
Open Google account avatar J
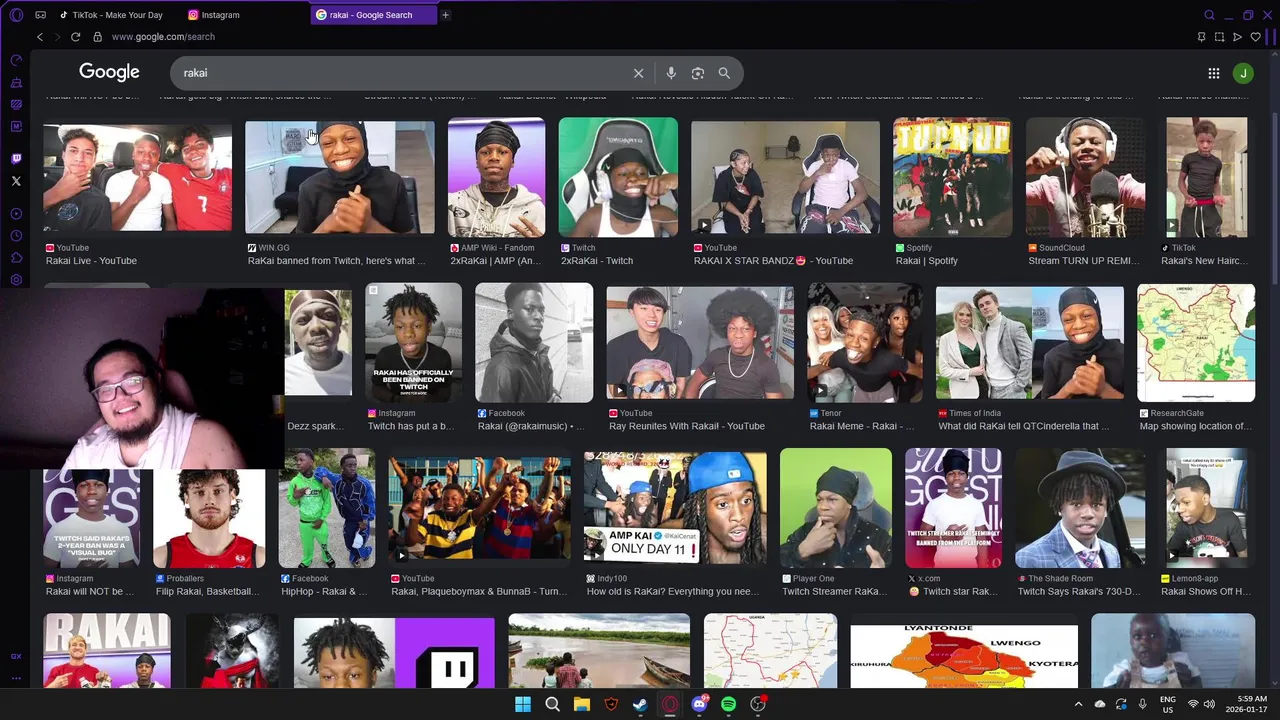coord(1243,73)
